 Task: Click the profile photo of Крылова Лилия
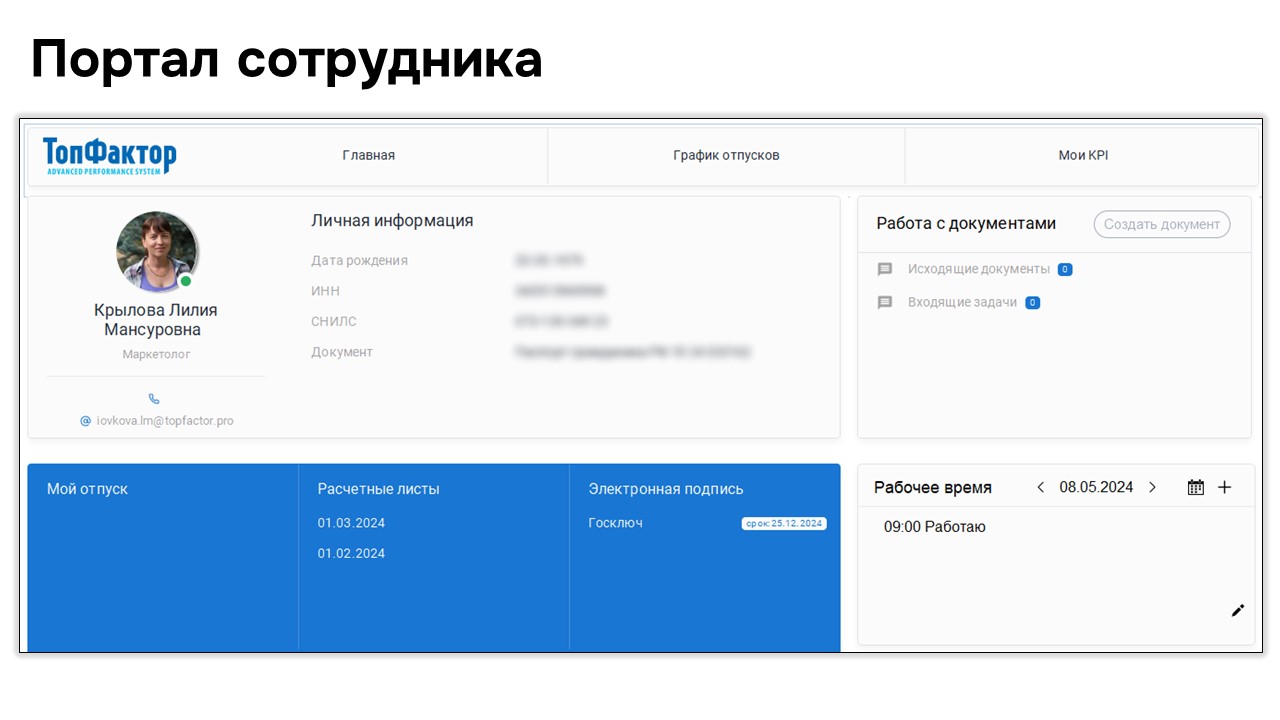coord(156,251)
